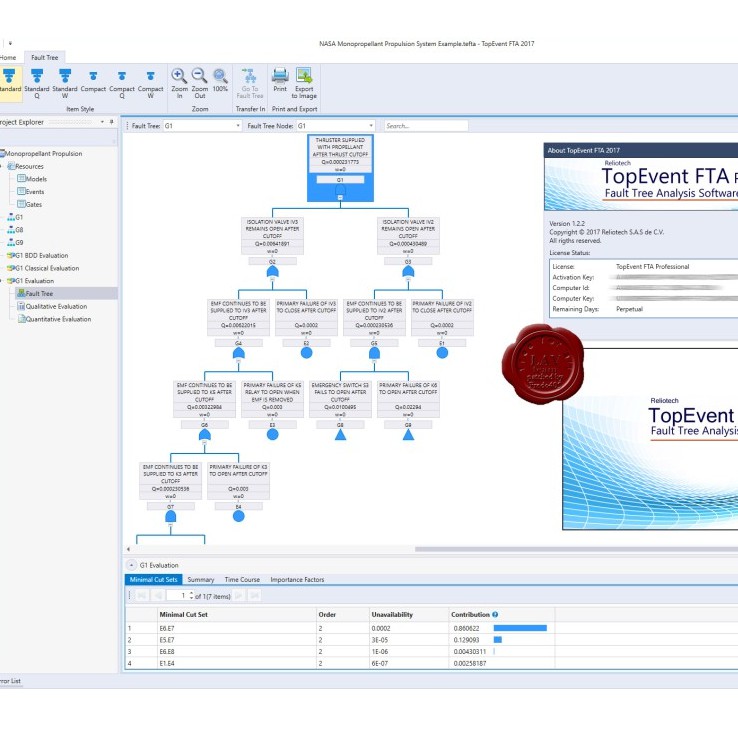The height and width of the screenshot is (738, 738).
Task: Reset zoom with the 100% icon
Action: click(x=220, y=76)
